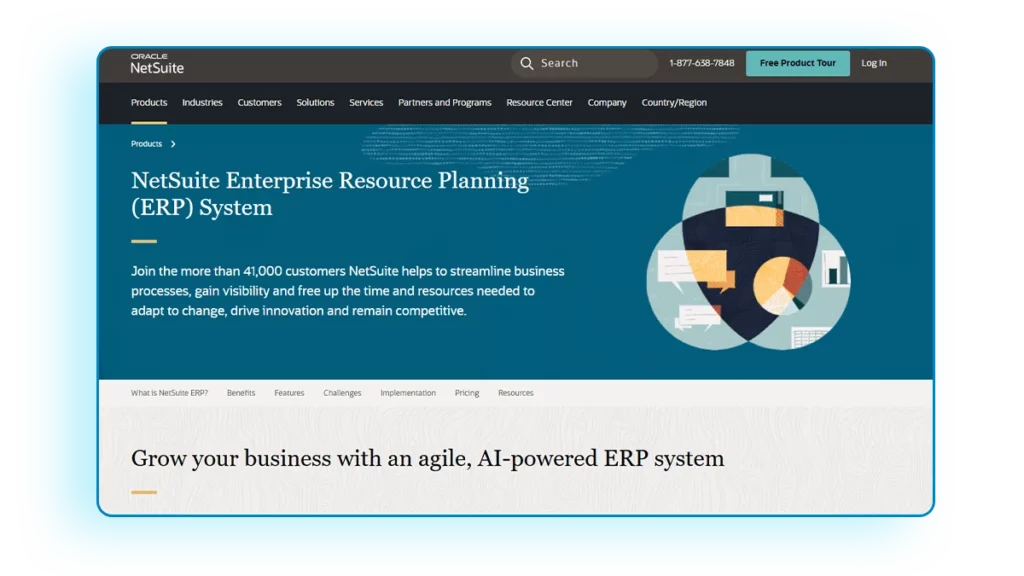Open the Features section tab
This screenshot has width=1024, height=576.
click(x=289, y=392)
